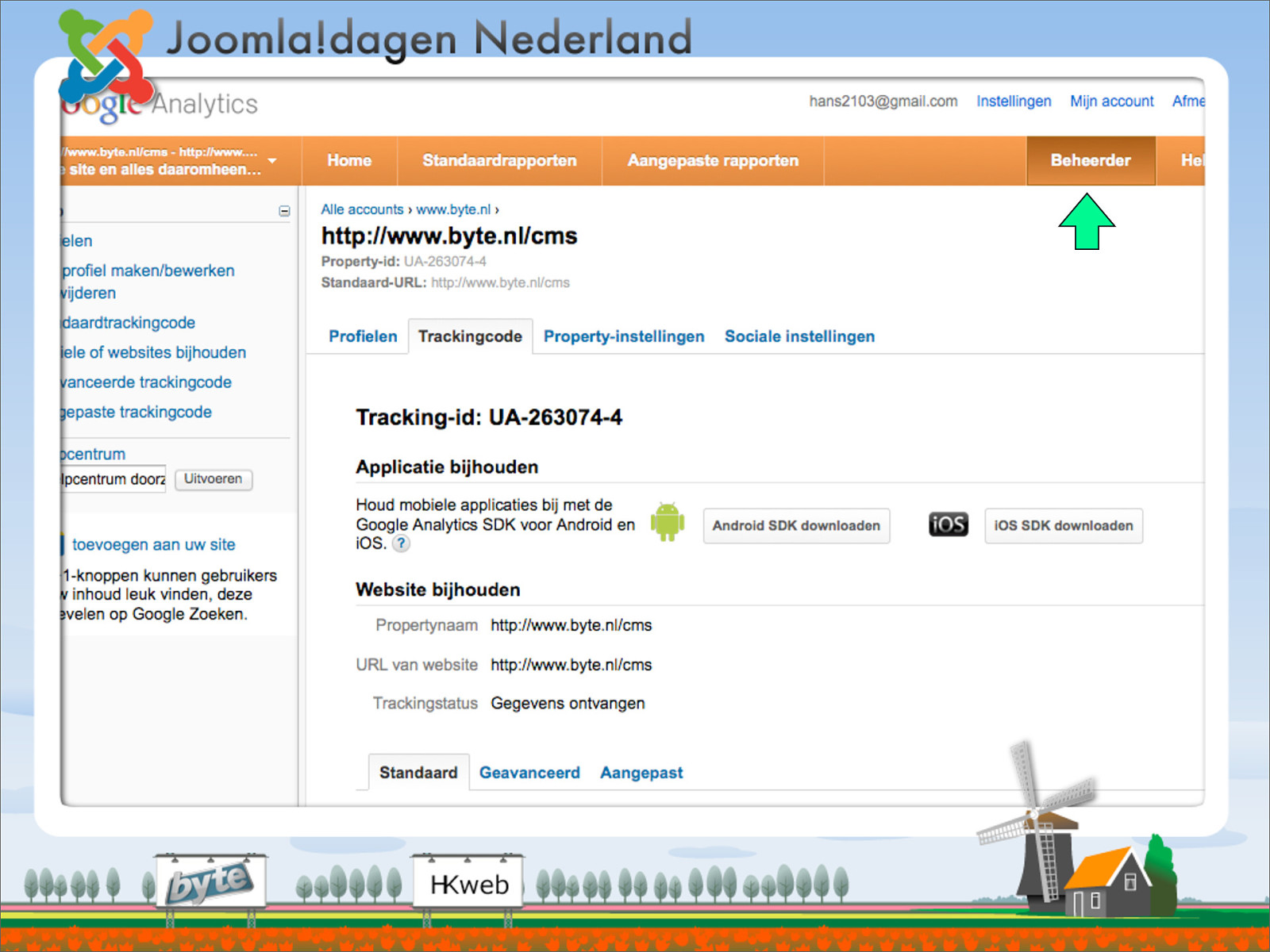Collapse the sidebar section minus icon
Viewport: 1270px width, 952px height.
coord(284,211)
